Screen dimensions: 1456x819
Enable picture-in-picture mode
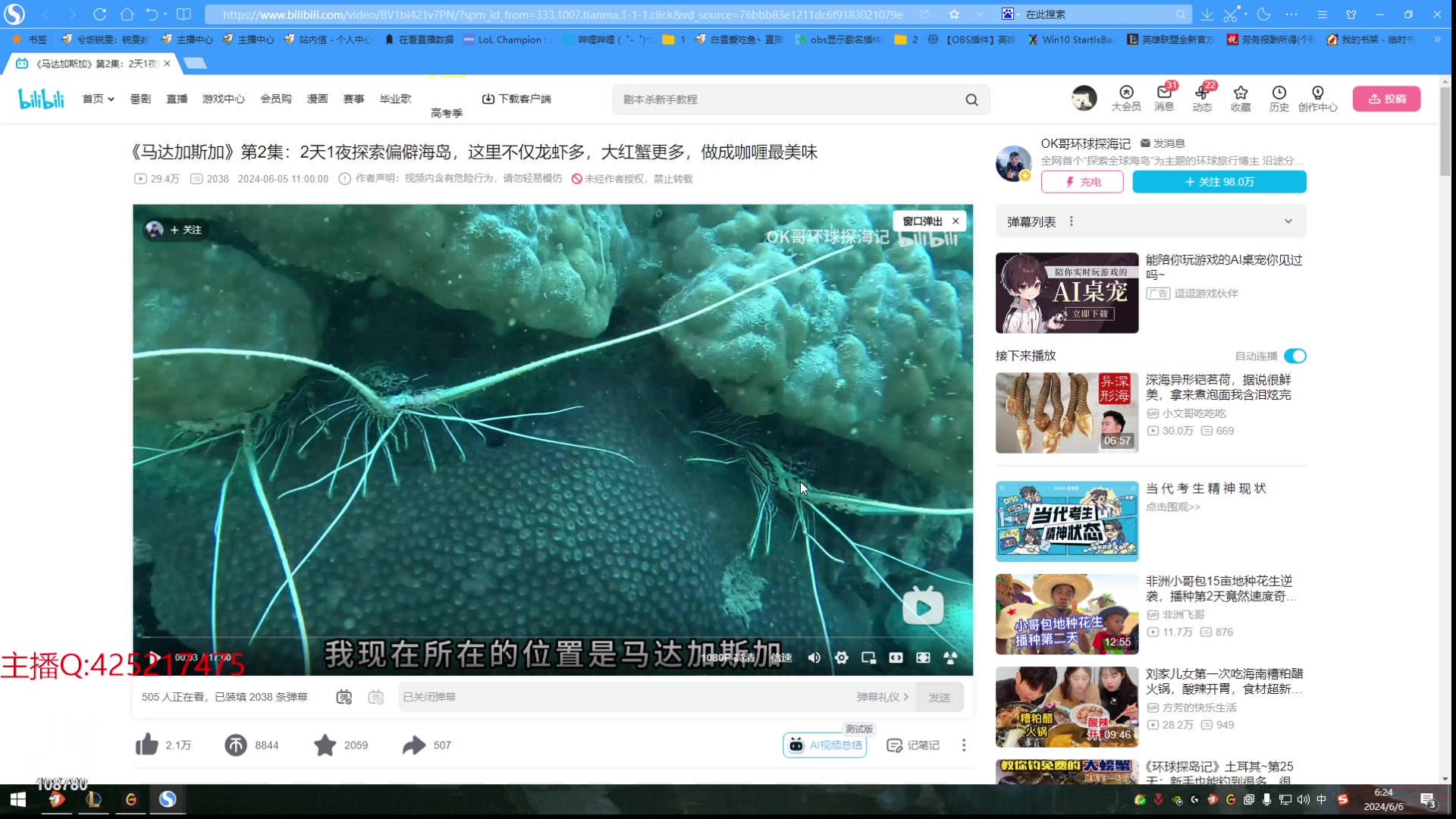(869, 657)
